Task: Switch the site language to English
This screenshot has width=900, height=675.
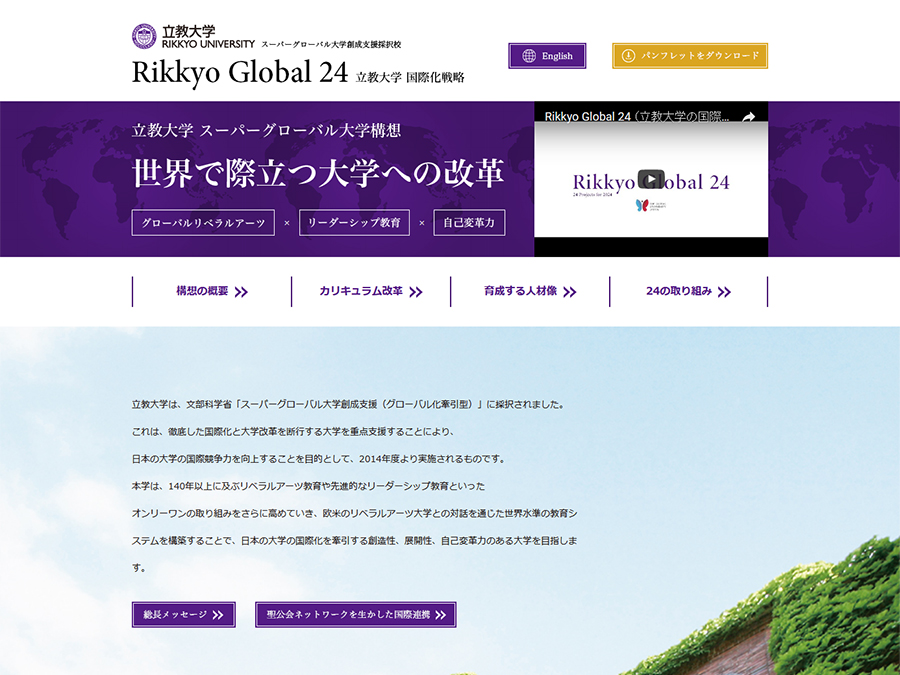Action: (547, 56)
